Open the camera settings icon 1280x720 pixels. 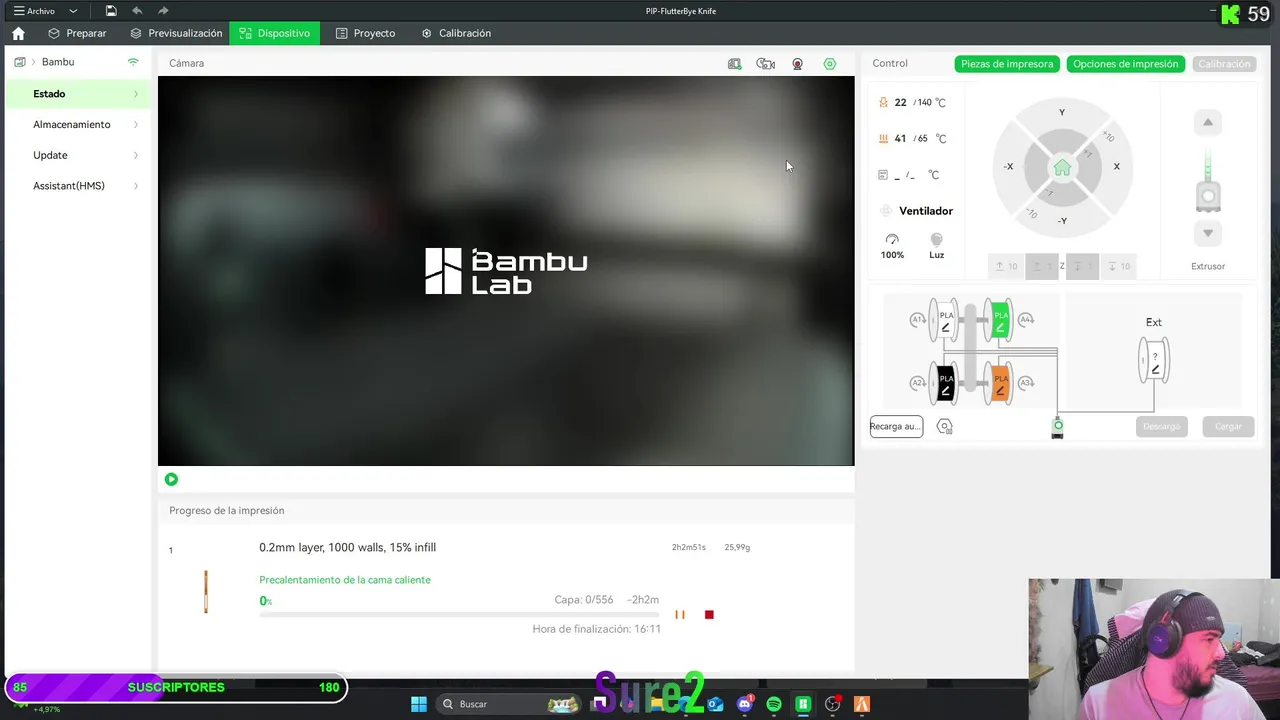click(829, 64)
